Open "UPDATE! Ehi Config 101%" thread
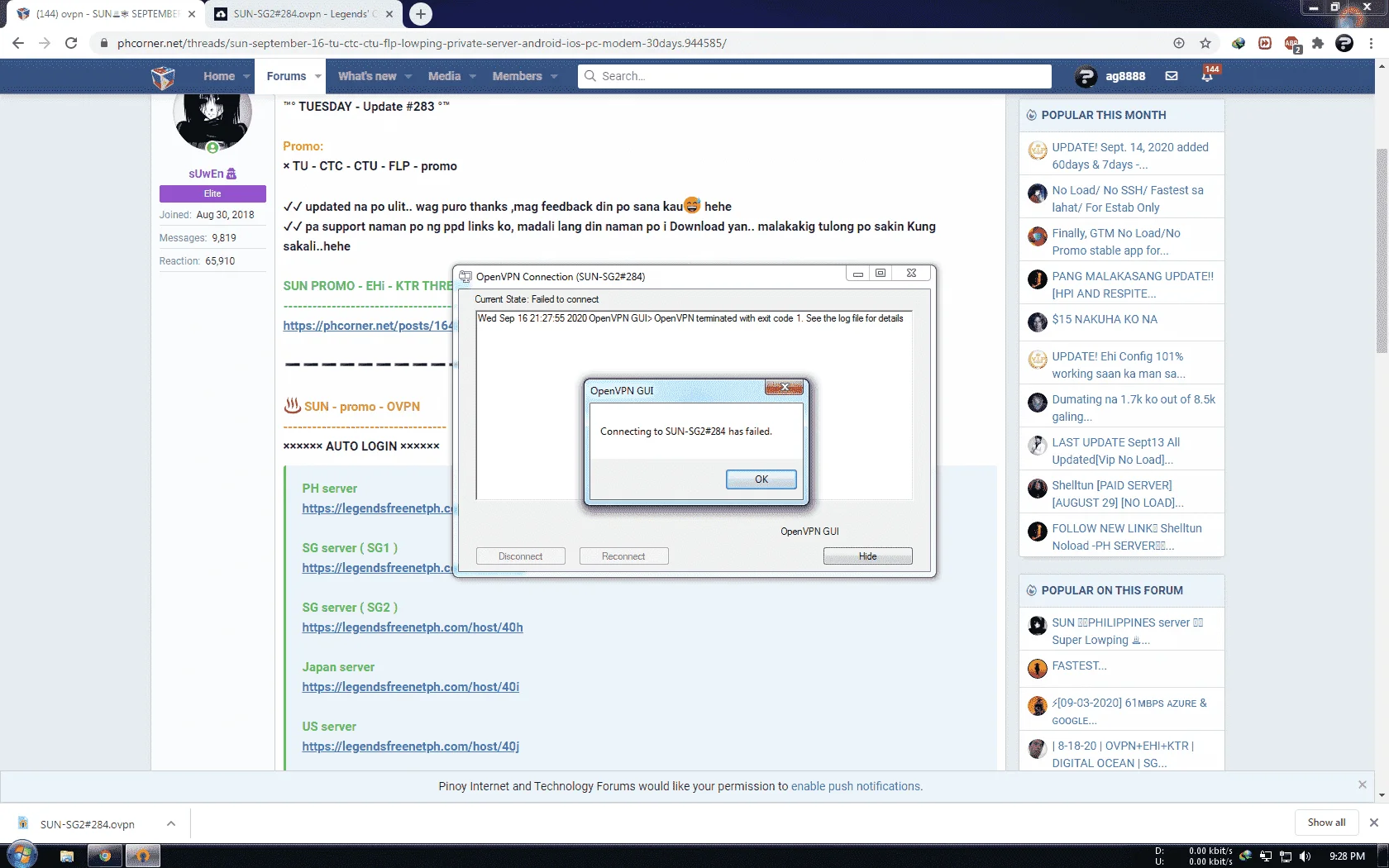 [1119, 365]
